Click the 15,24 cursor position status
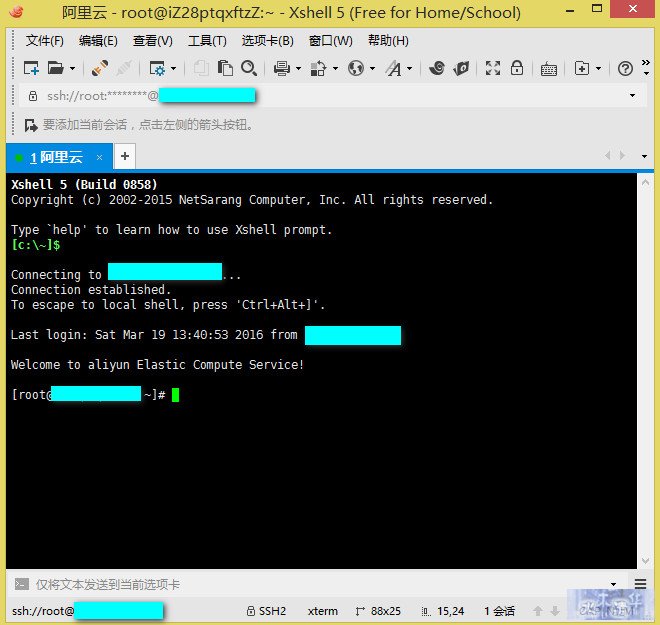This screenshot has width=660, height=625. point(443,611)
